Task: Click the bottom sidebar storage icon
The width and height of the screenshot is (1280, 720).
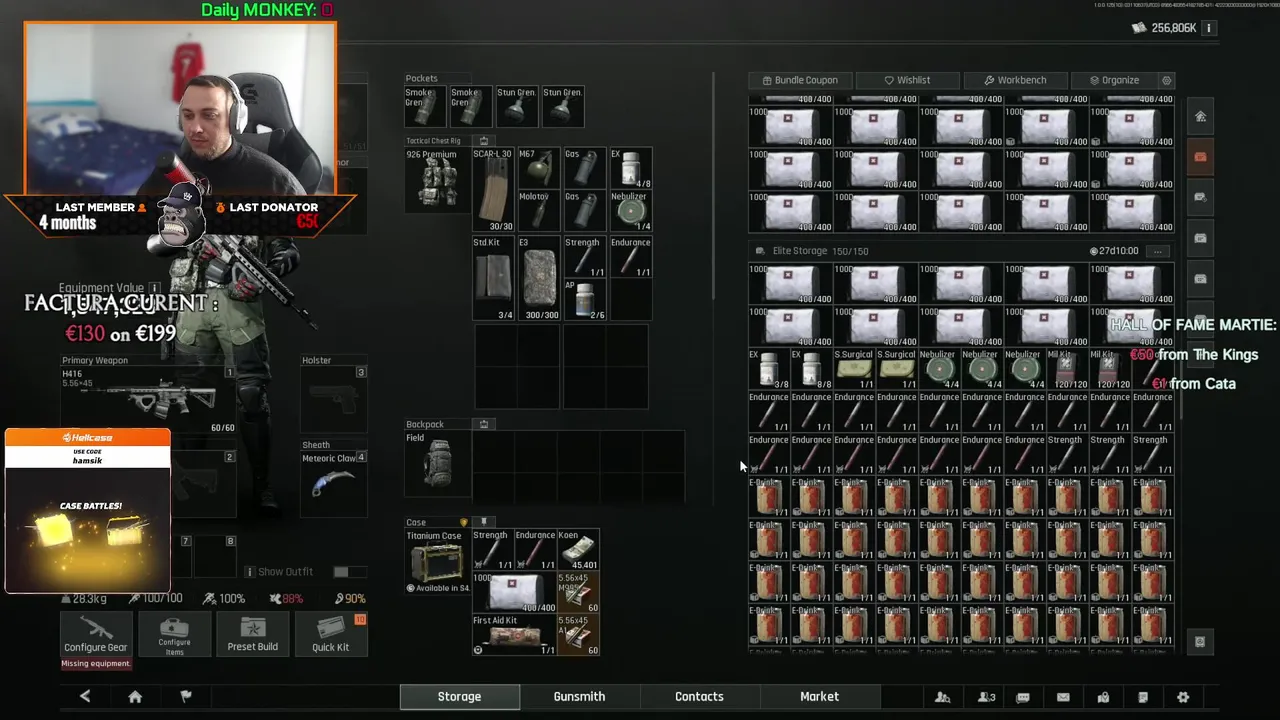Action: click(x=1200, y=642)
